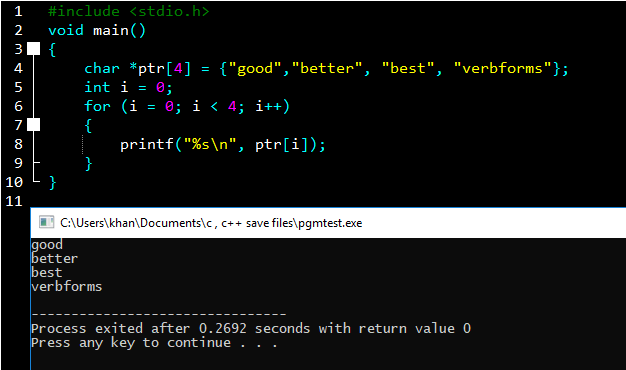Click 'good' in console output

(x=47, y=245)
